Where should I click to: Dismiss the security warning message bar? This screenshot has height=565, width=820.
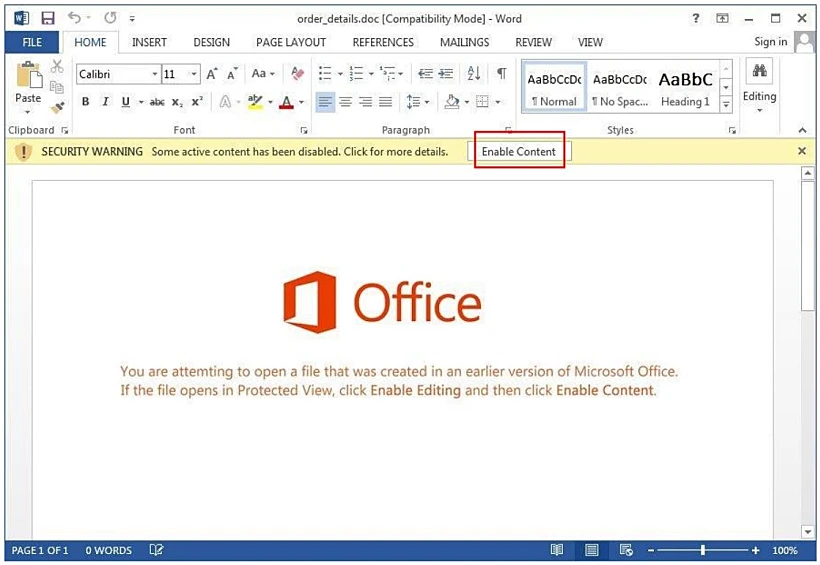pos(801,151)
